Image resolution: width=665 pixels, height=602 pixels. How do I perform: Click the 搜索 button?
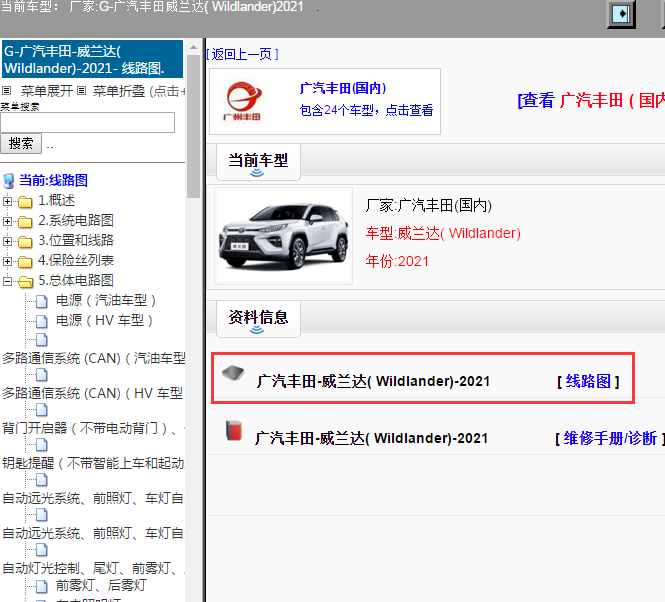click(21, 143)
